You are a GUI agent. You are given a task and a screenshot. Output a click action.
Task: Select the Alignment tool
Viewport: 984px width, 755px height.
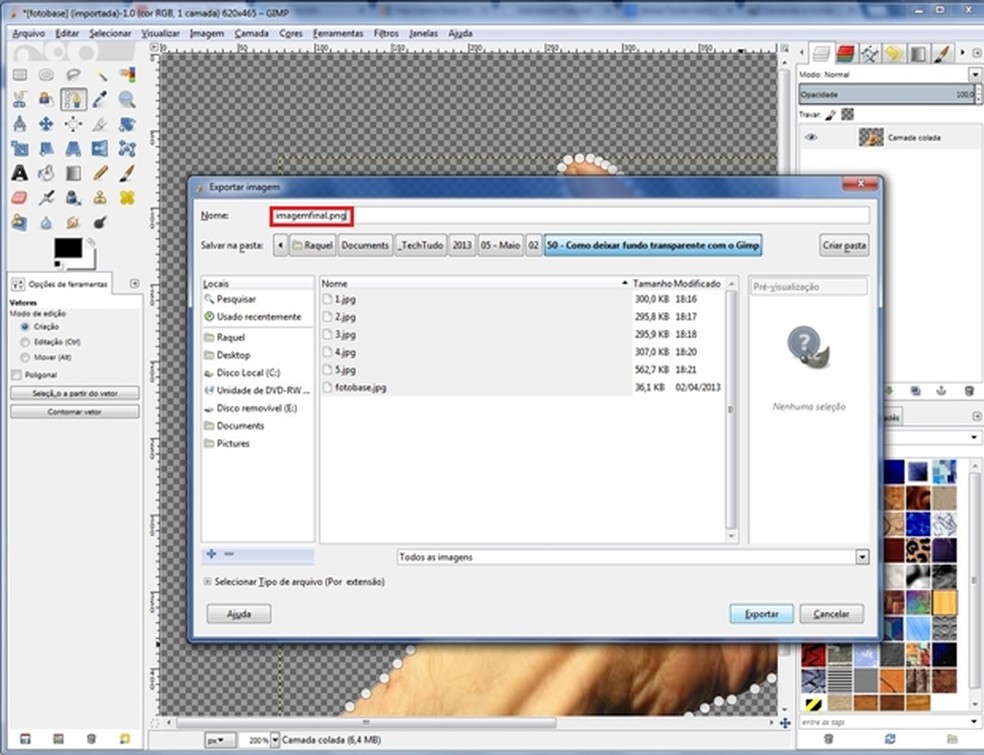(73, 124)
